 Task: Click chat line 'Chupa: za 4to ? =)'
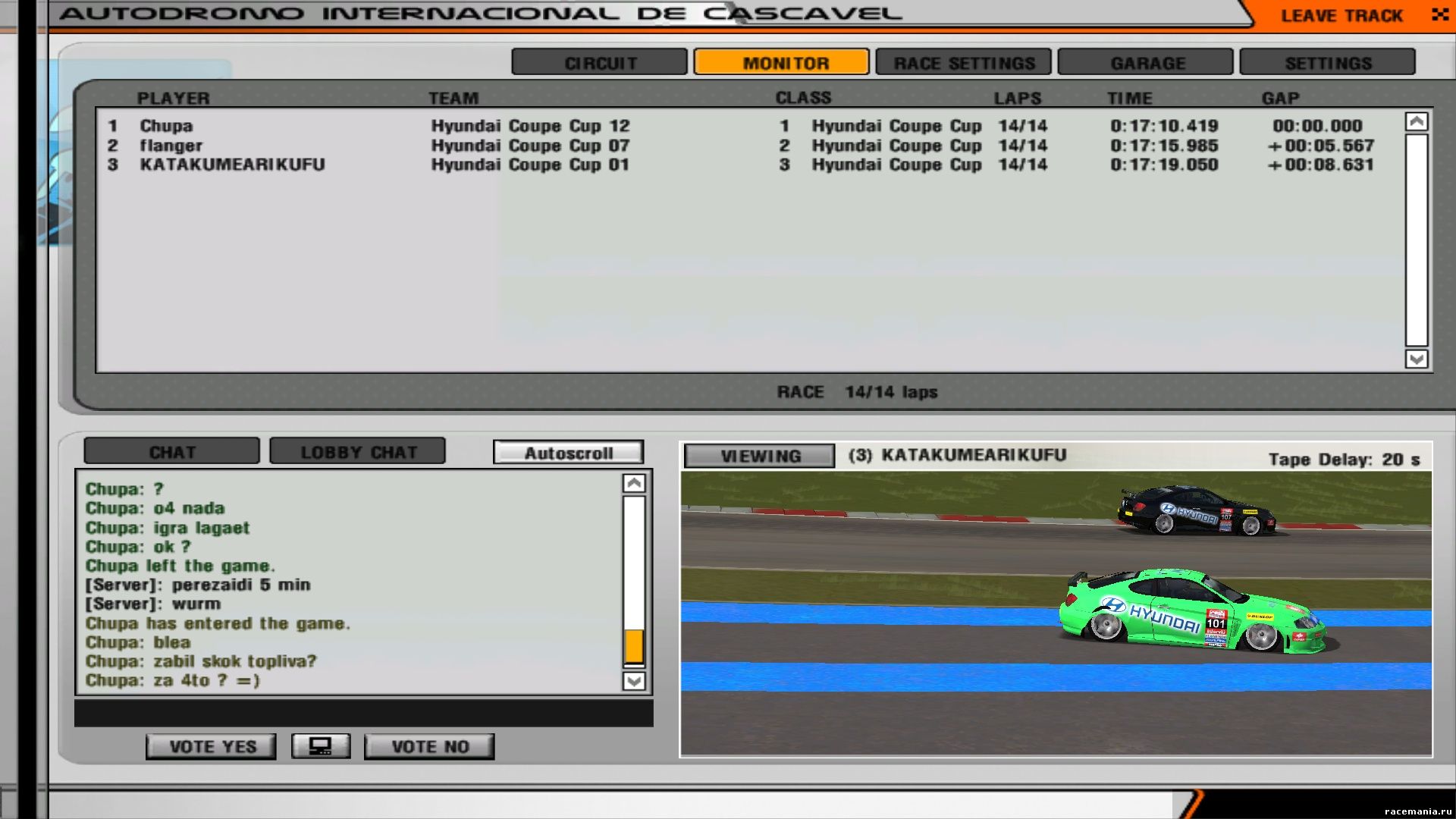click(172, 680)
